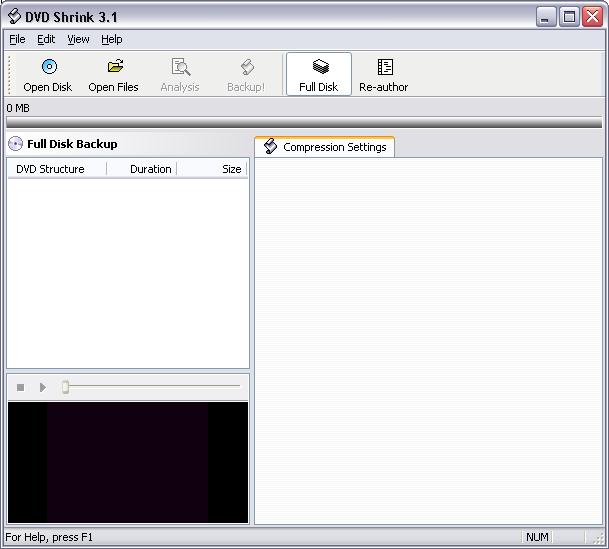Screen dimensions: 609x549
Task: Click the Open Disk toolbar icon
Action: tap(49, 67)
